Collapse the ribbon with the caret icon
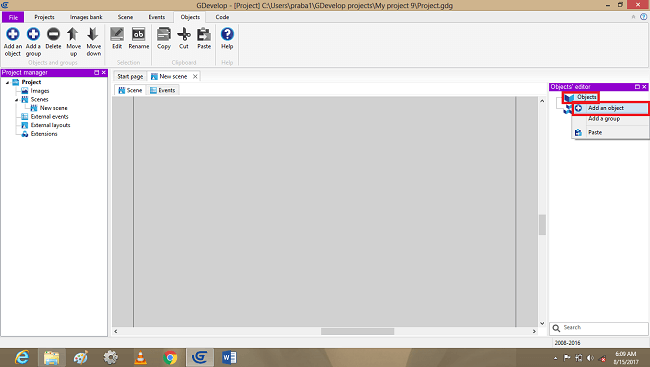Screen dimensions: 650x367 pyautogui.click(x=633, y=17)
